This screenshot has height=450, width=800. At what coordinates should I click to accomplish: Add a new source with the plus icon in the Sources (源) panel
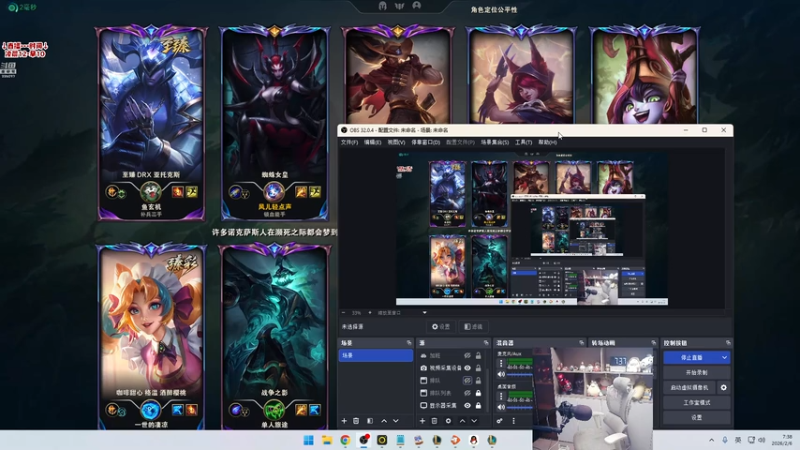[422, 421]
